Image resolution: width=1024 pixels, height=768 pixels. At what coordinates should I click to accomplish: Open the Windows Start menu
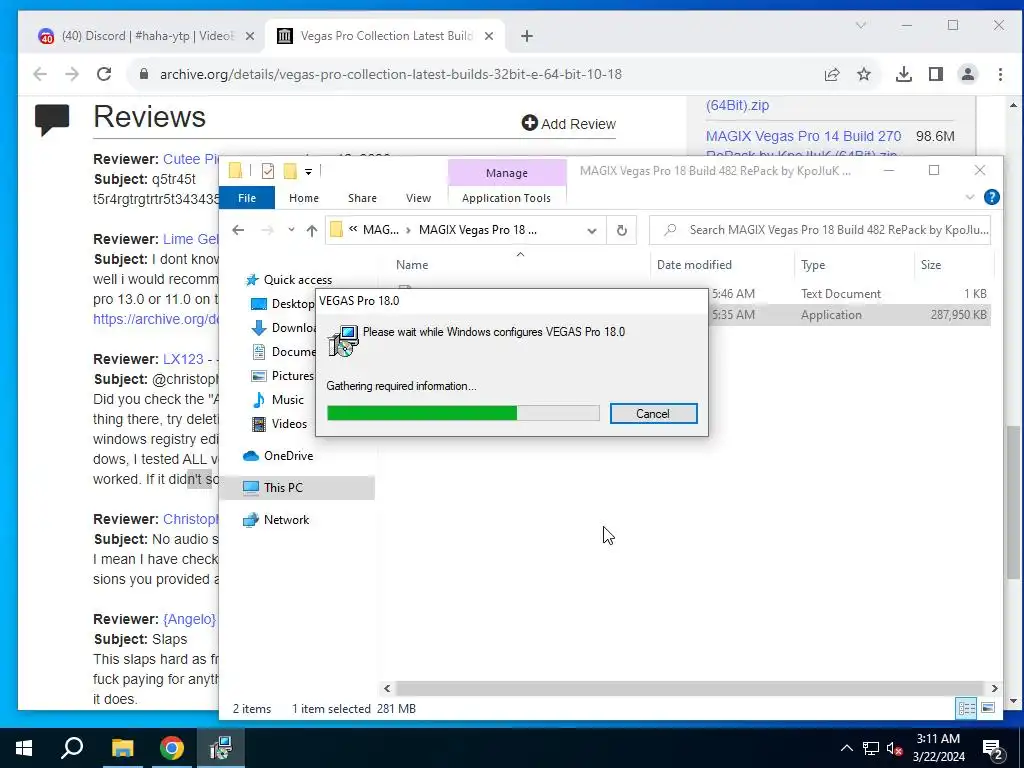24,748
